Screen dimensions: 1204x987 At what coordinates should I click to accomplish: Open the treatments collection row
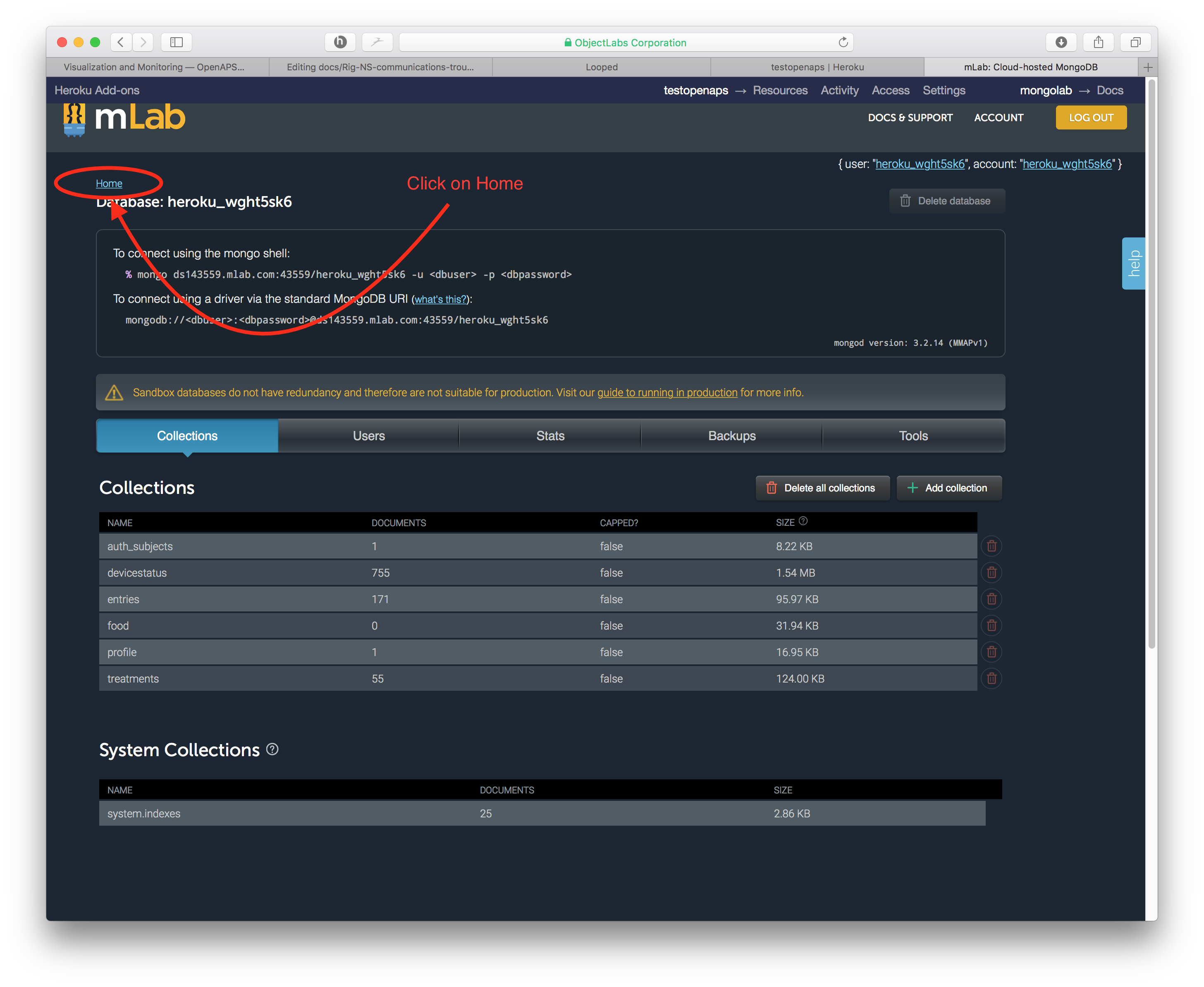538,678
